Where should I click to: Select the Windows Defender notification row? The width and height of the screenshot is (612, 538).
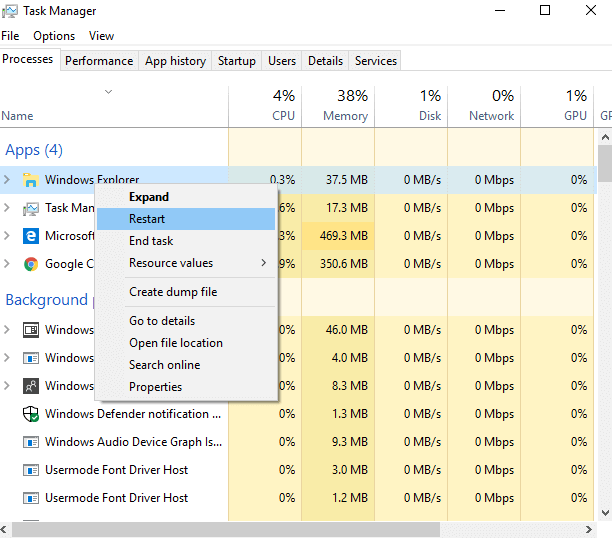pos(298,414)
